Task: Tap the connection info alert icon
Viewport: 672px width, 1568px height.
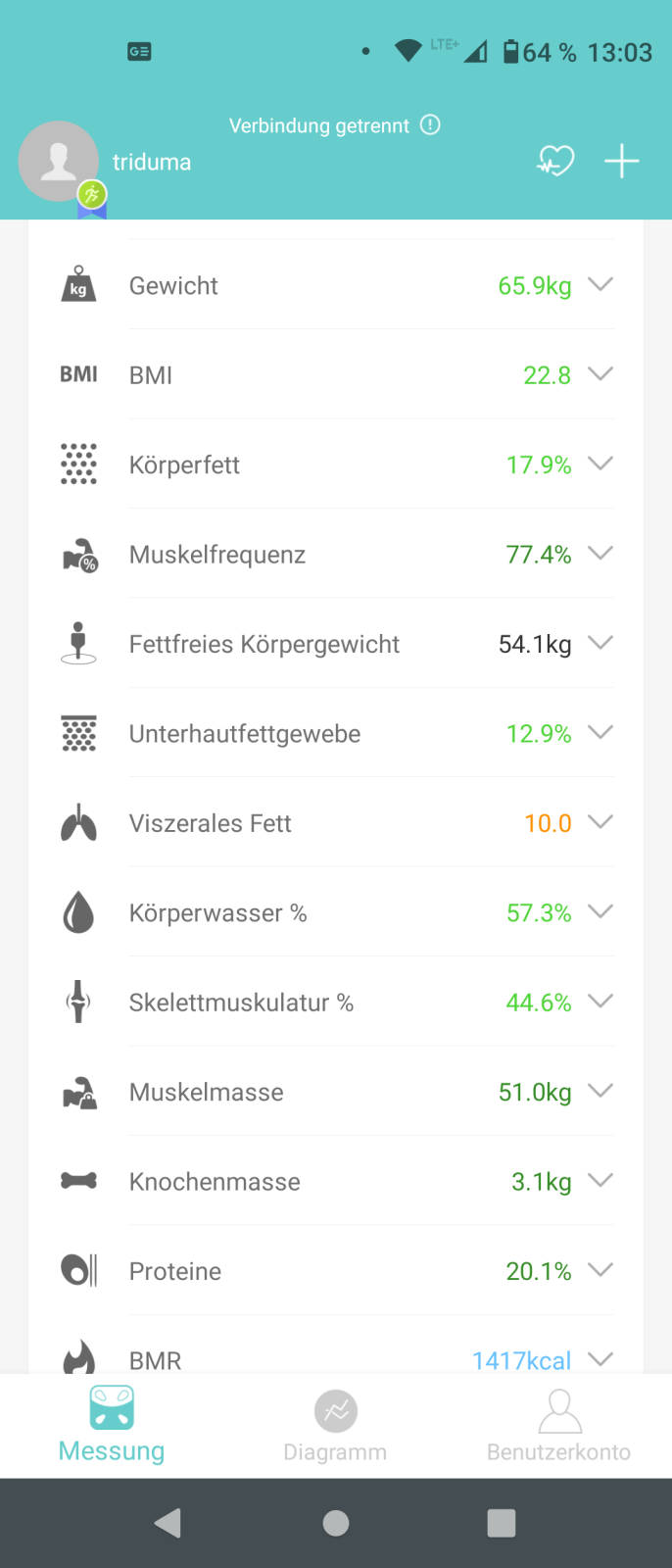Action: pyautogui.click(x=430, y=125)
